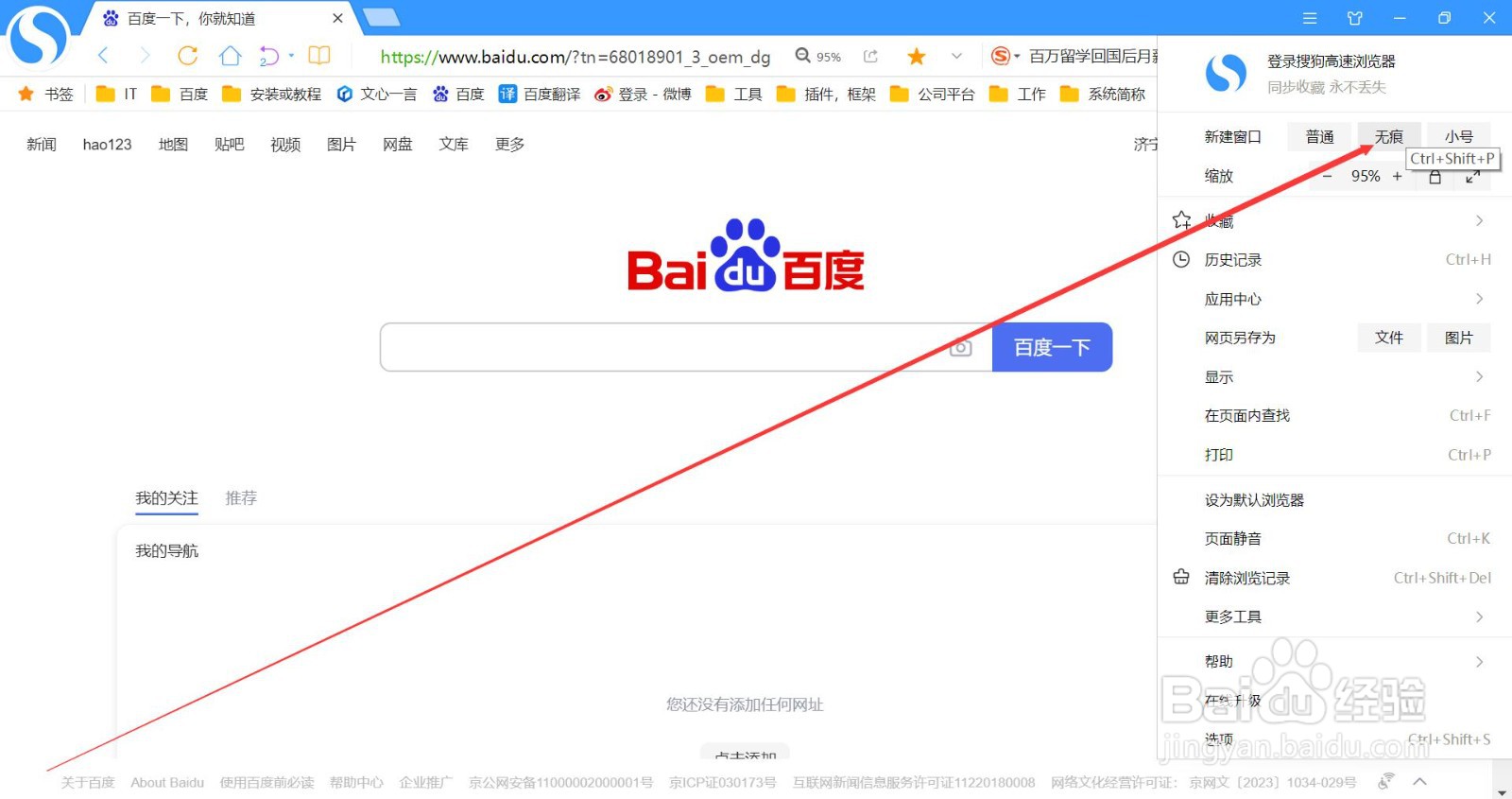The image size is (1512, 799).
Task: Open the home page icon
Action: pyautogui.click(x=230, y=56)
